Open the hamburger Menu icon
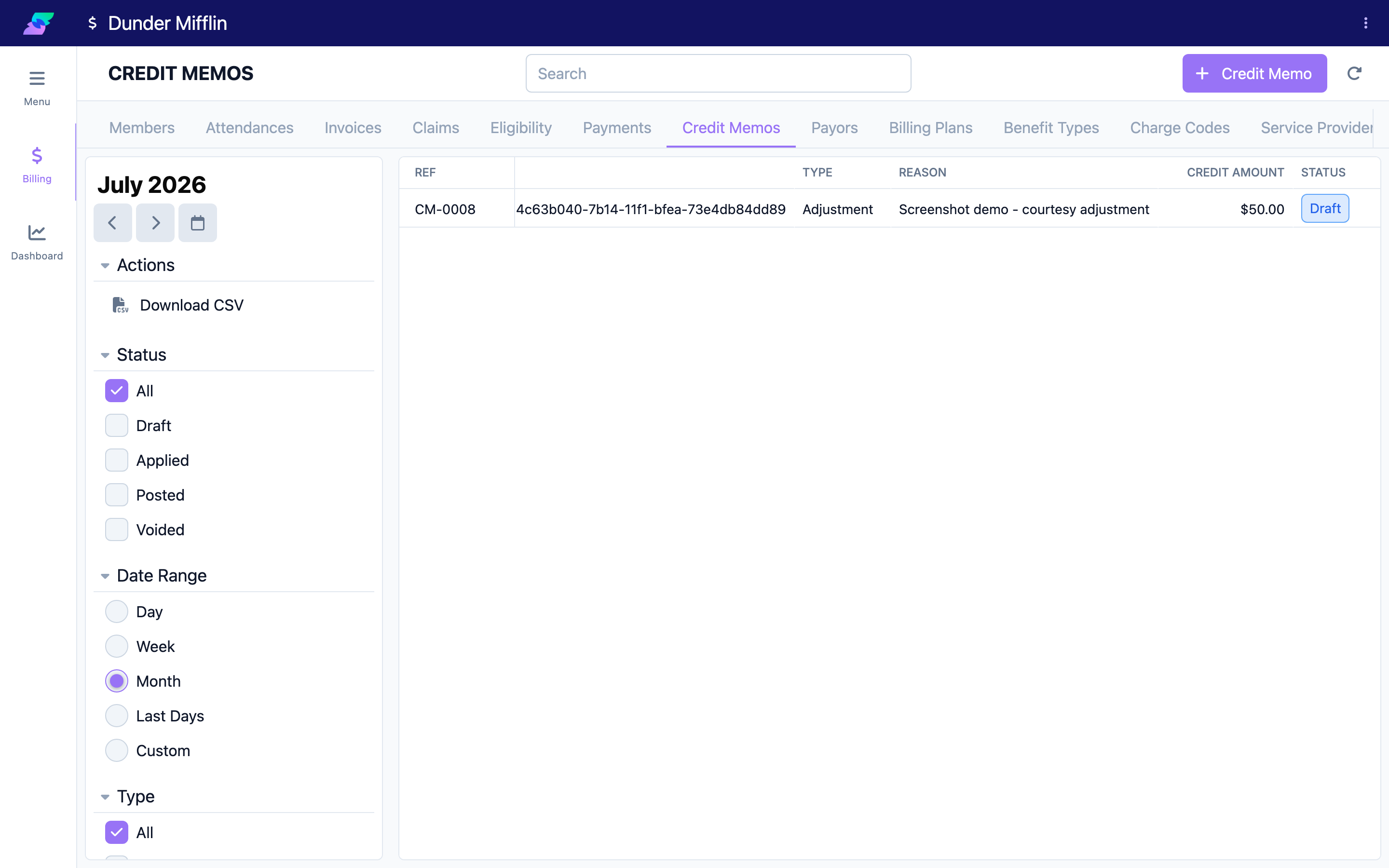Screen dimensions: 1389x868 pos(37,78)
